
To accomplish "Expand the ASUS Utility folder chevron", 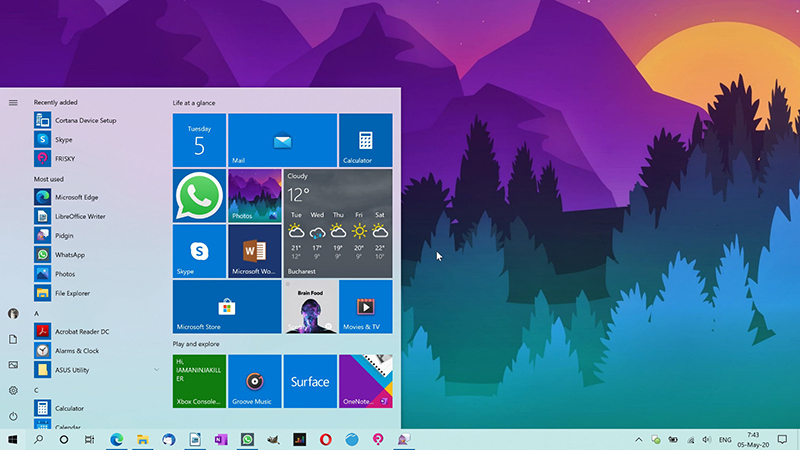I will tap(156, 370).
